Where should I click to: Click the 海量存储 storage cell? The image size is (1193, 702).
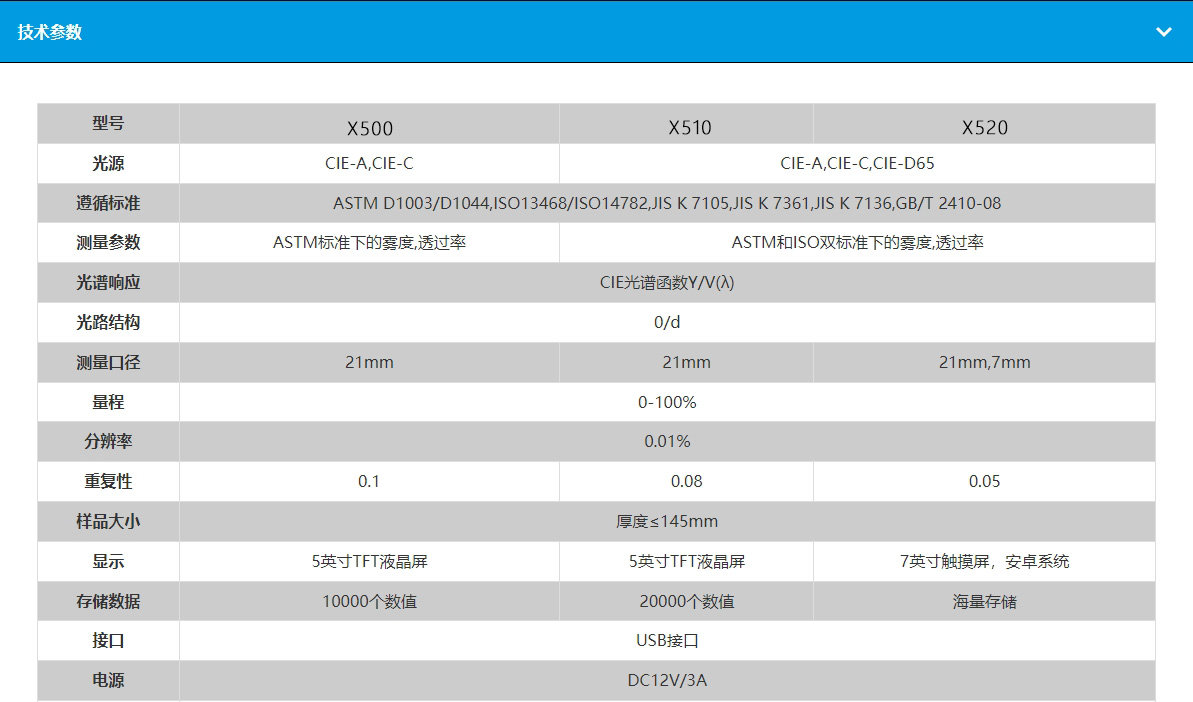pyautogui.click(x=984, y=601)
